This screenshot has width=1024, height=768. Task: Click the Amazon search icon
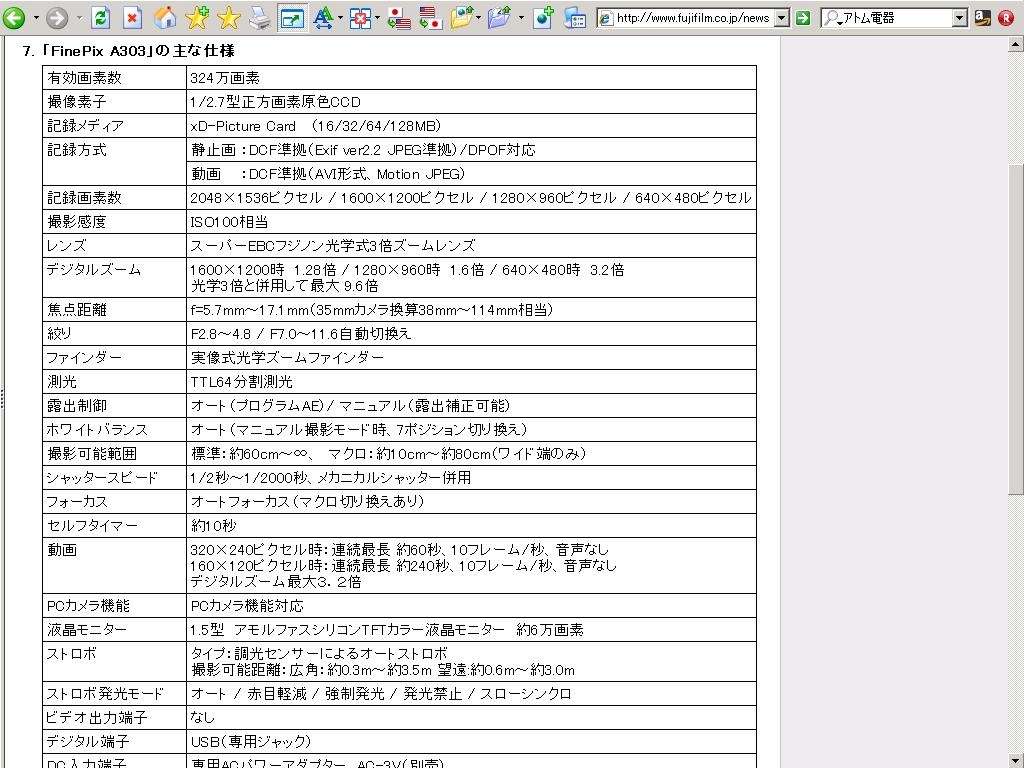983,18
